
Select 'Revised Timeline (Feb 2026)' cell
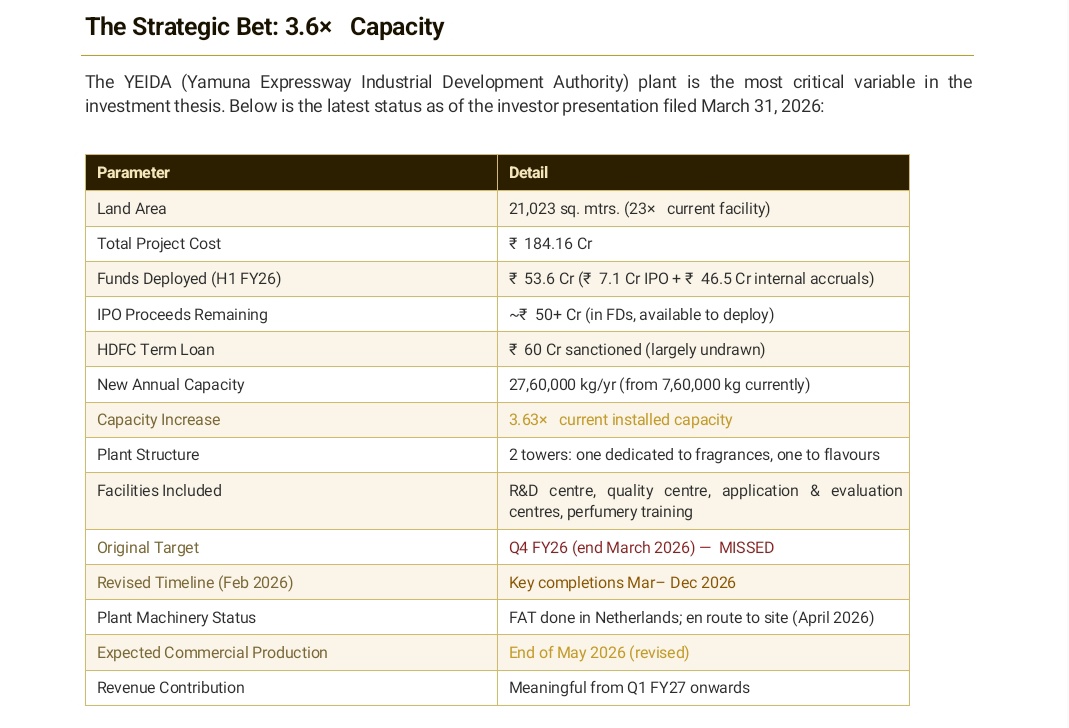(x=291, y=582)
